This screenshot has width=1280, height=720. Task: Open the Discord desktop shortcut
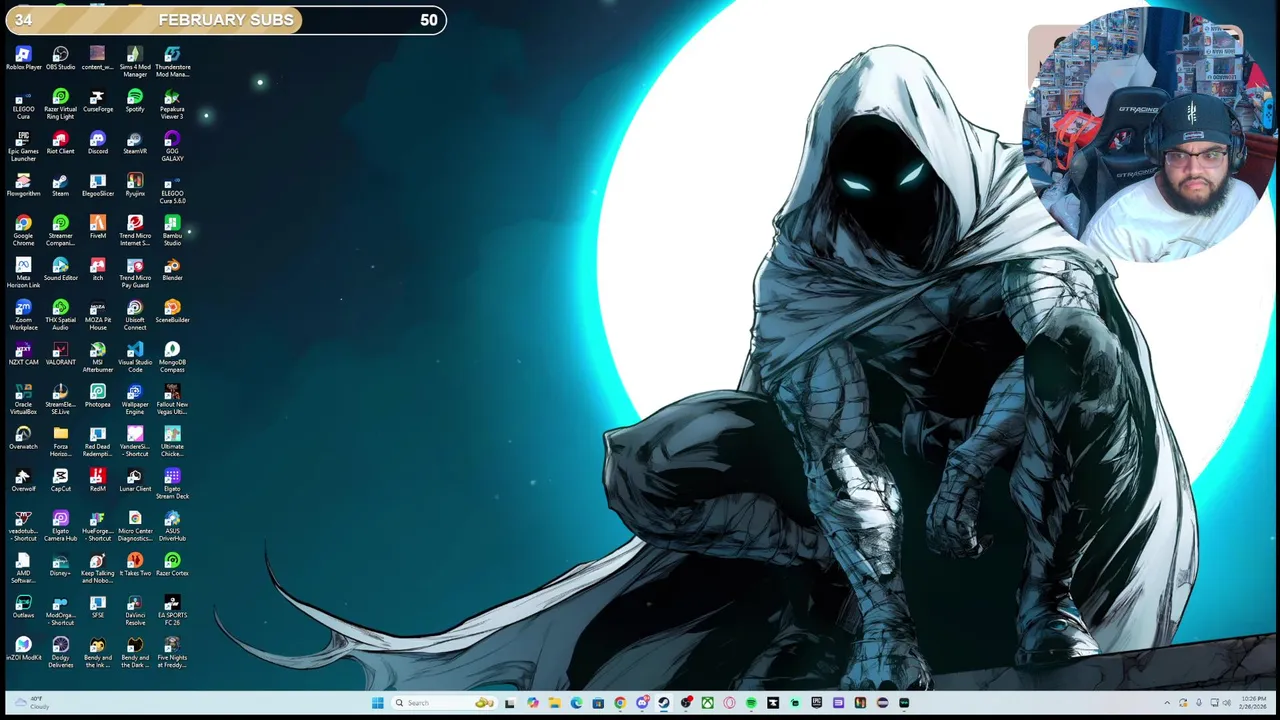[x=98, y=143]
